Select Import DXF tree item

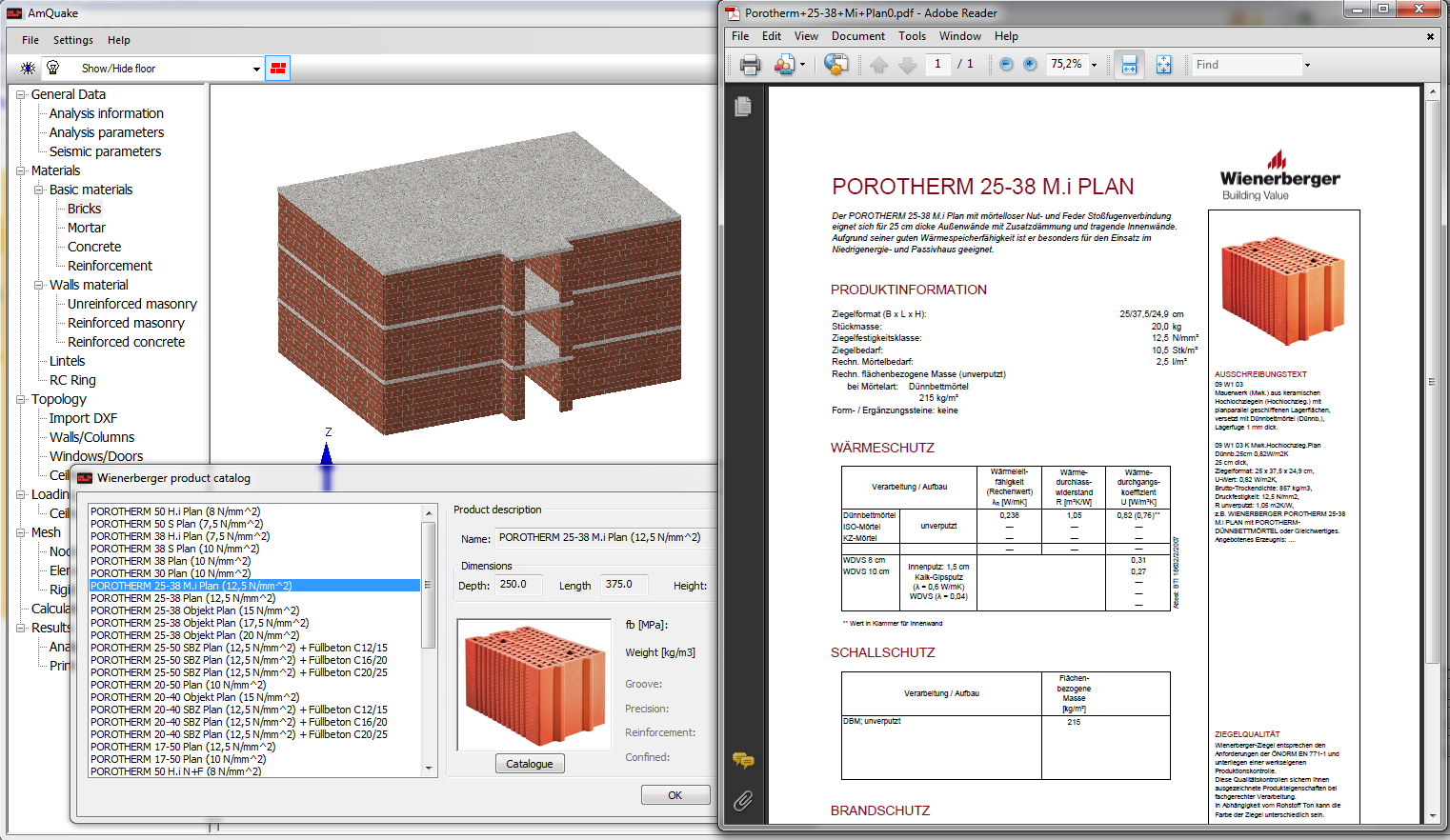tap(83, 418)
